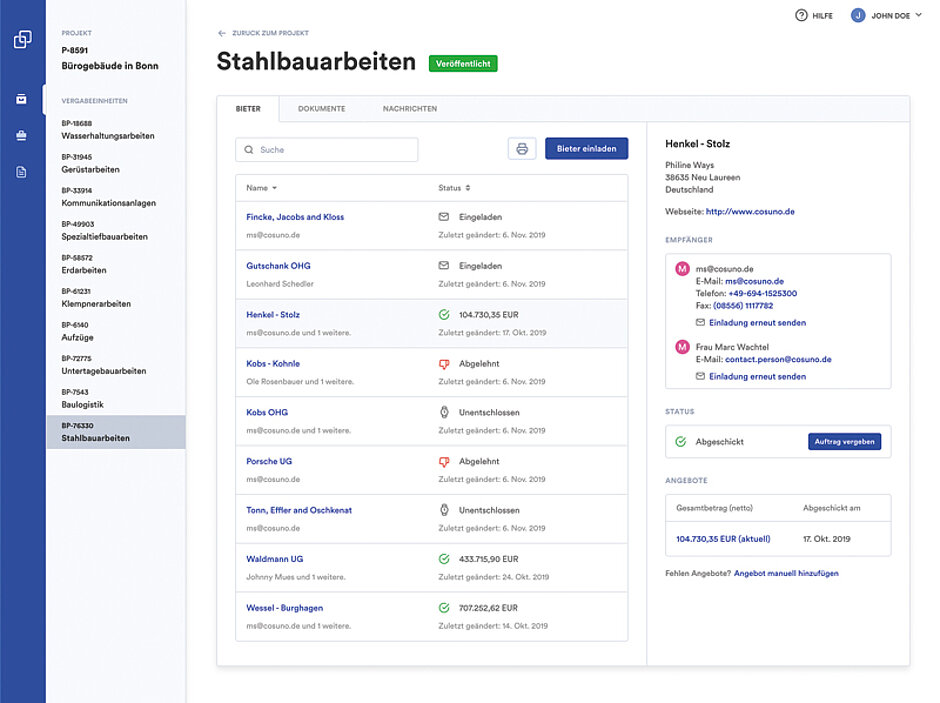Click the green checkmark icon for Waldmann UG
The height and width of the screenshot is (703, 940).
click(444, 559)
